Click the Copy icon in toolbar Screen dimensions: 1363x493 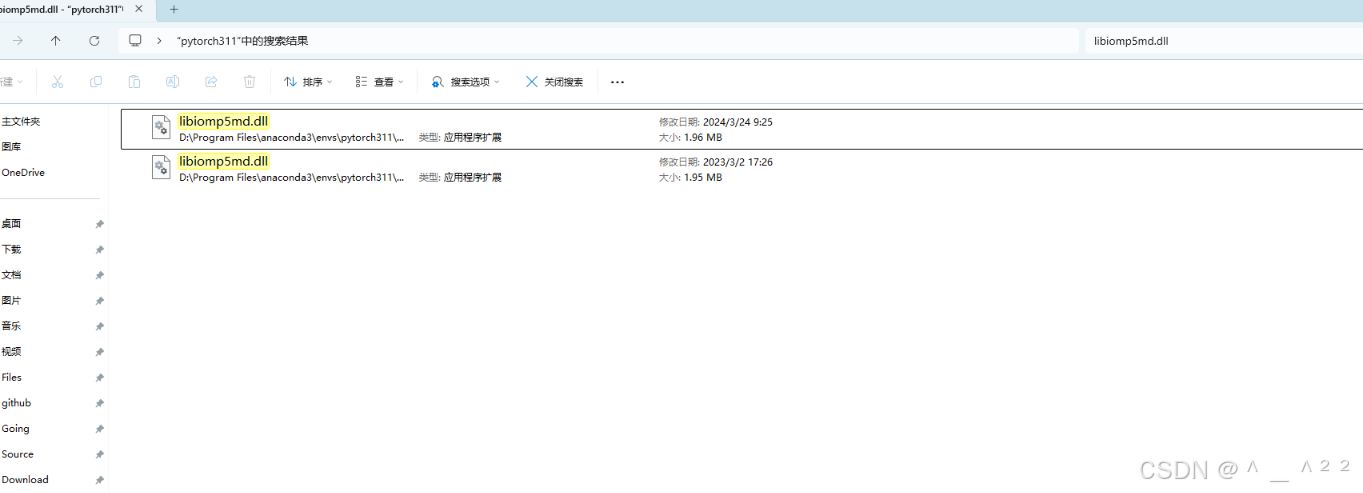point(96,82)
